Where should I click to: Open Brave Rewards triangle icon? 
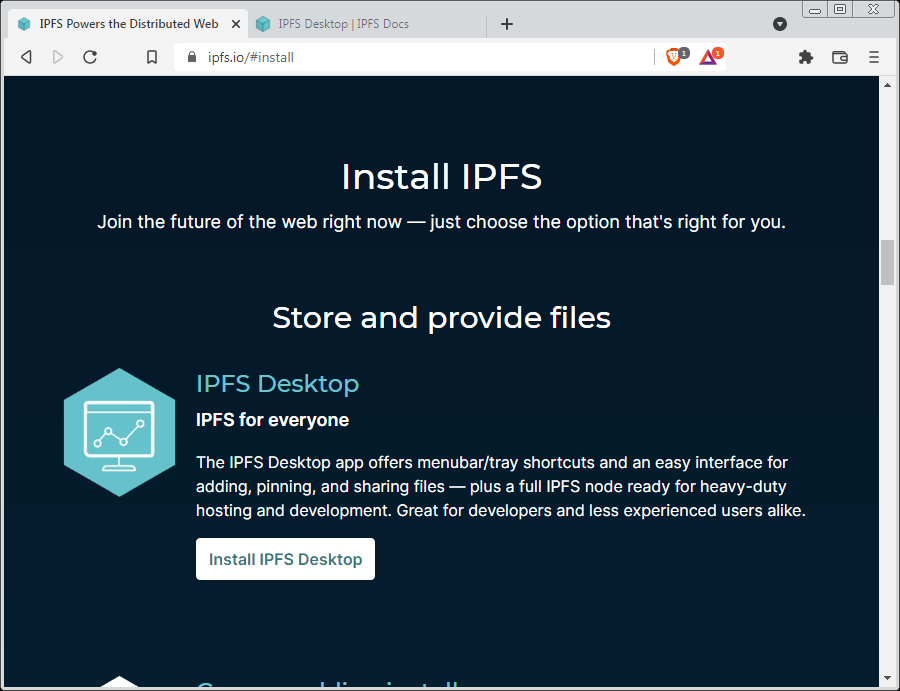click(709, 57)
